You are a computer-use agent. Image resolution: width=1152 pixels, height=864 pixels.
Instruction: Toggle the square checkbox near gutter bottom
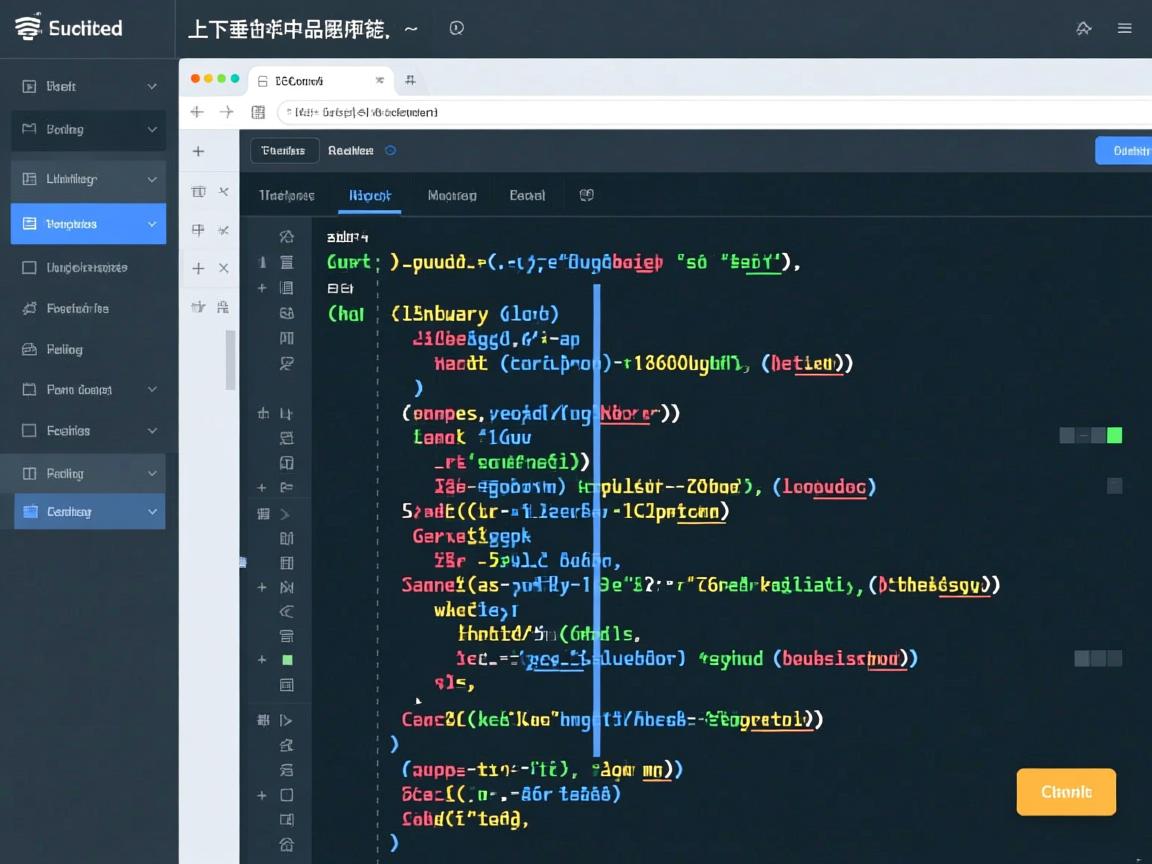point(287,795)
